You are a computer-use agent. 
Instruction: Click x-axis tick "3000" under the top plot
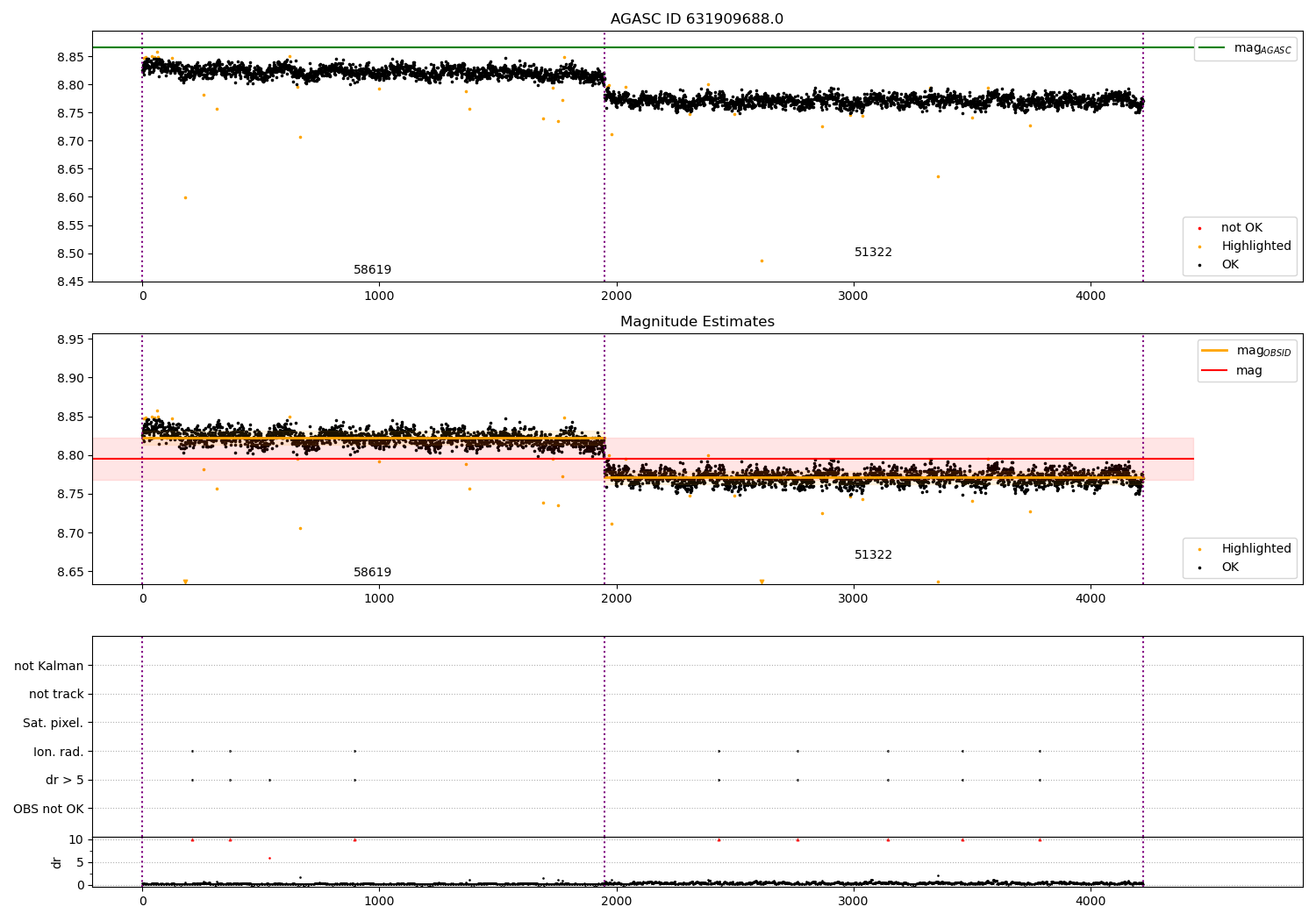tap(854, 296)
